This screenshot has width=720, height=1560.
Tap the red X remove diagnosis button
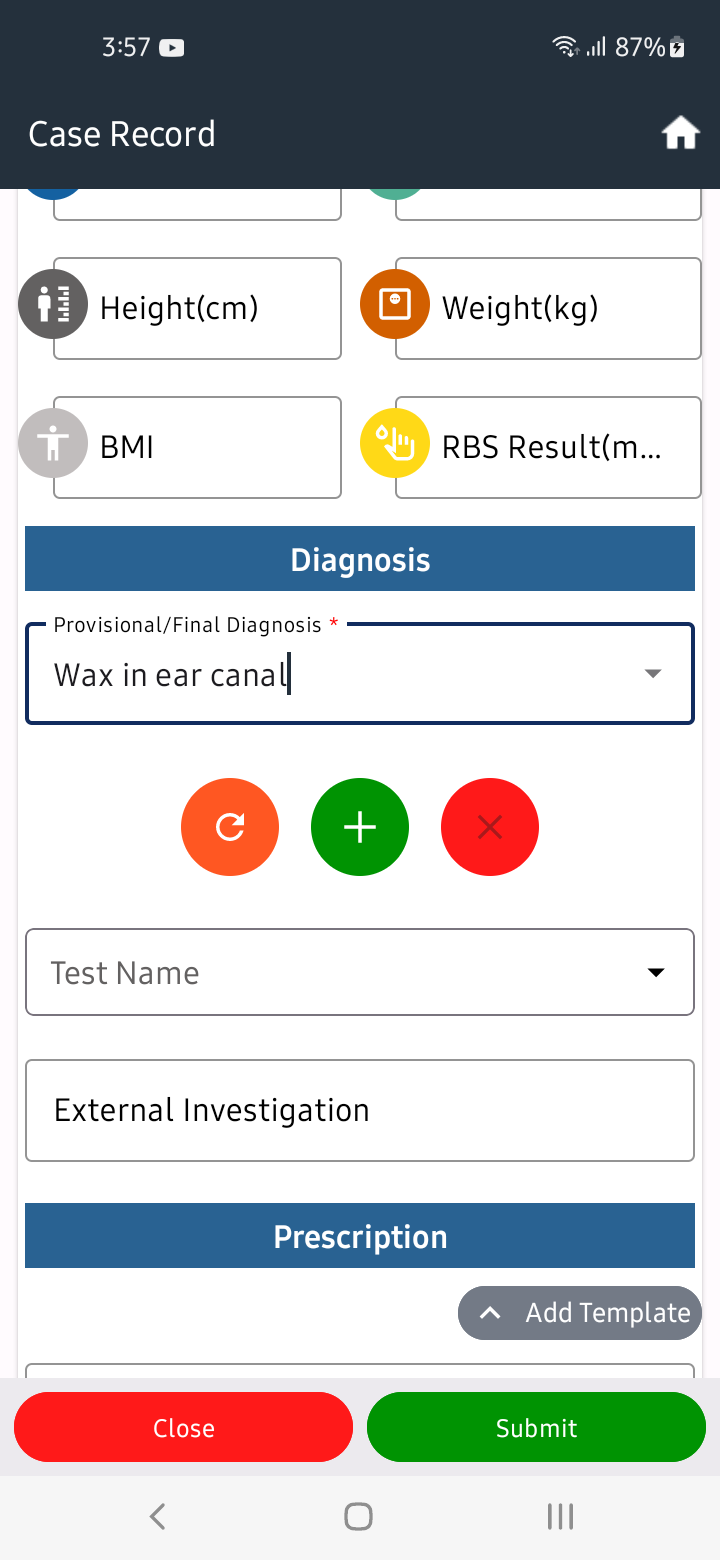click(490, 827)
